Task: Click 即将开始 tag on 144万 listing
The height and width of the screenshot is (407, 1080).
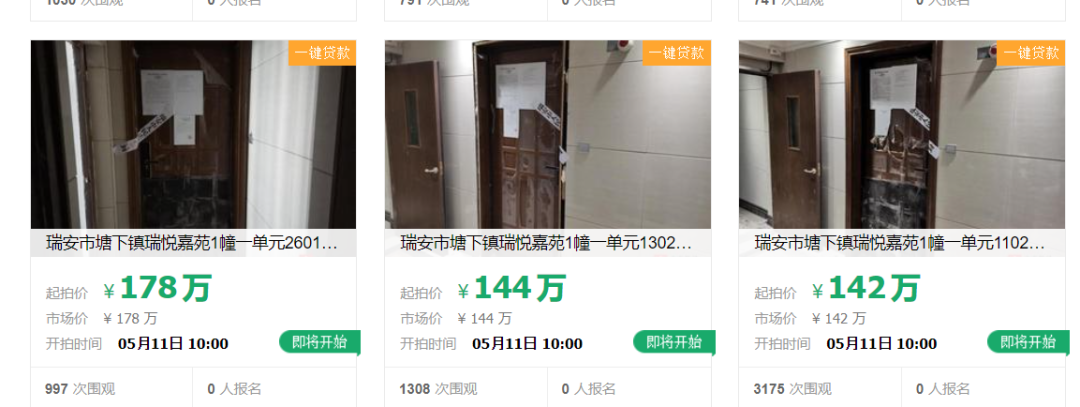Action: point(674,342)
